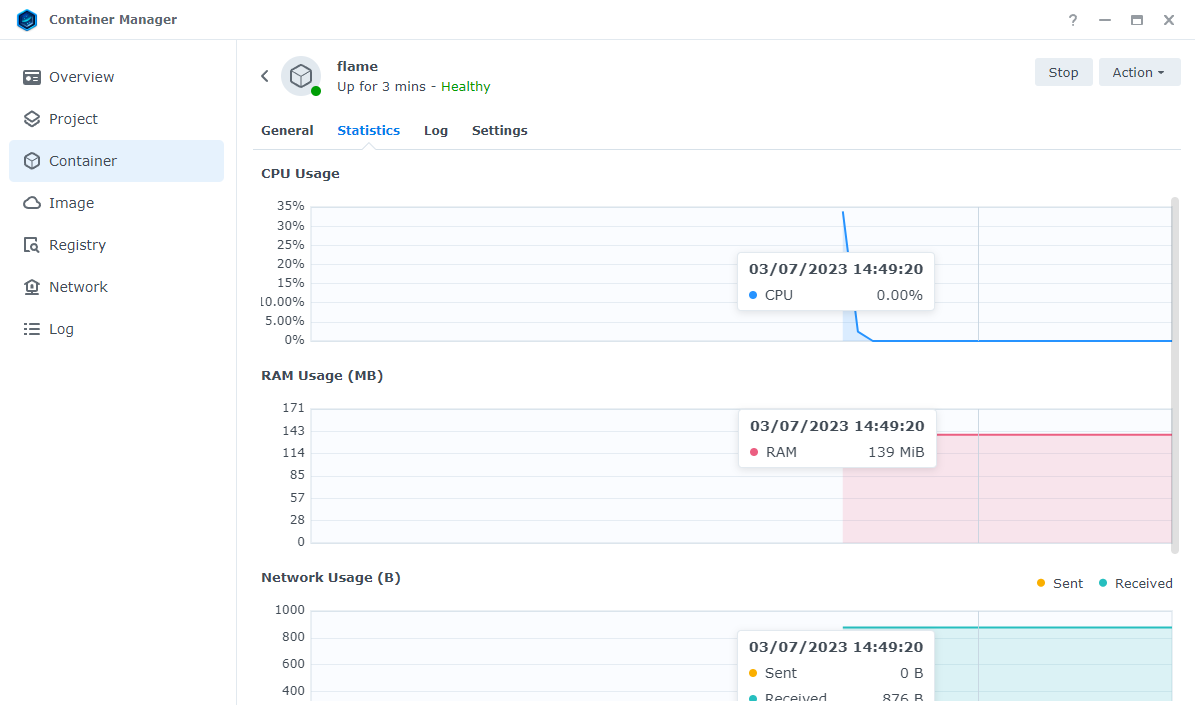
Task: Select Container in the sidebar
Action: pyautogui.click(x=117, y=161)
